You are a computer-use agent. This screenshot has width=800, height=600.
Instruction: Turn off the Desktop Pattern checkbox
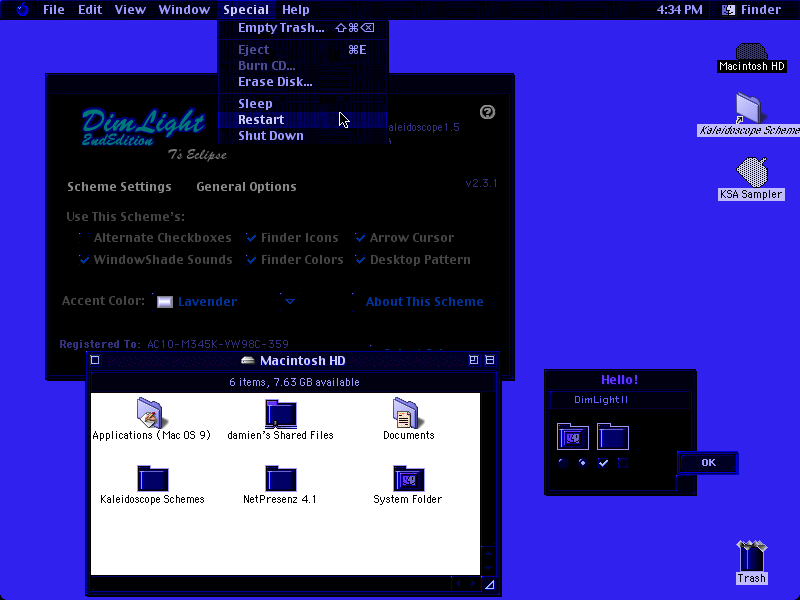click(360, 260)
